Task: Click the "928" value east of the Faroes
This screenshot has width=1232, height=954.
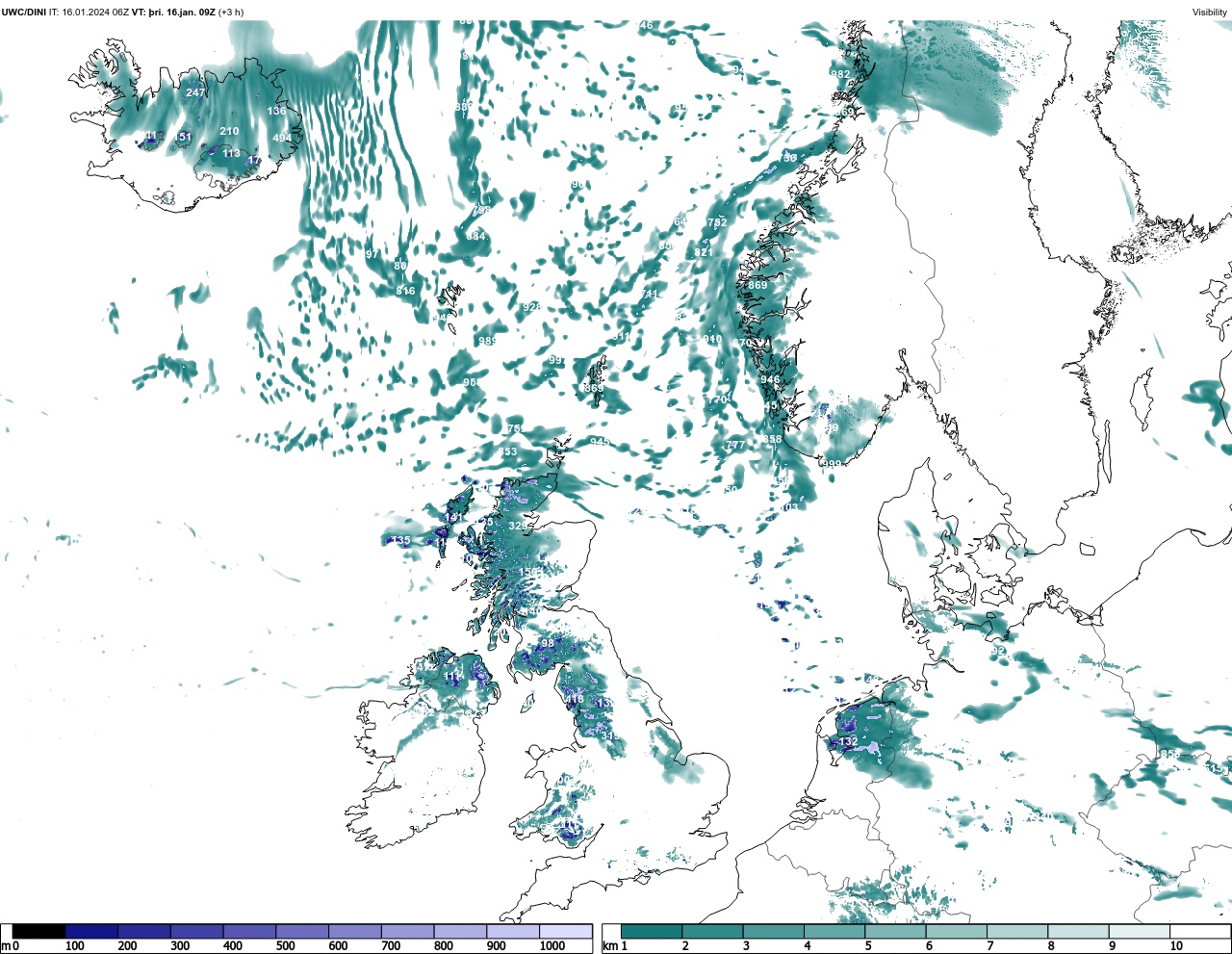Action: pyautogui.click(x=531, y=307)
